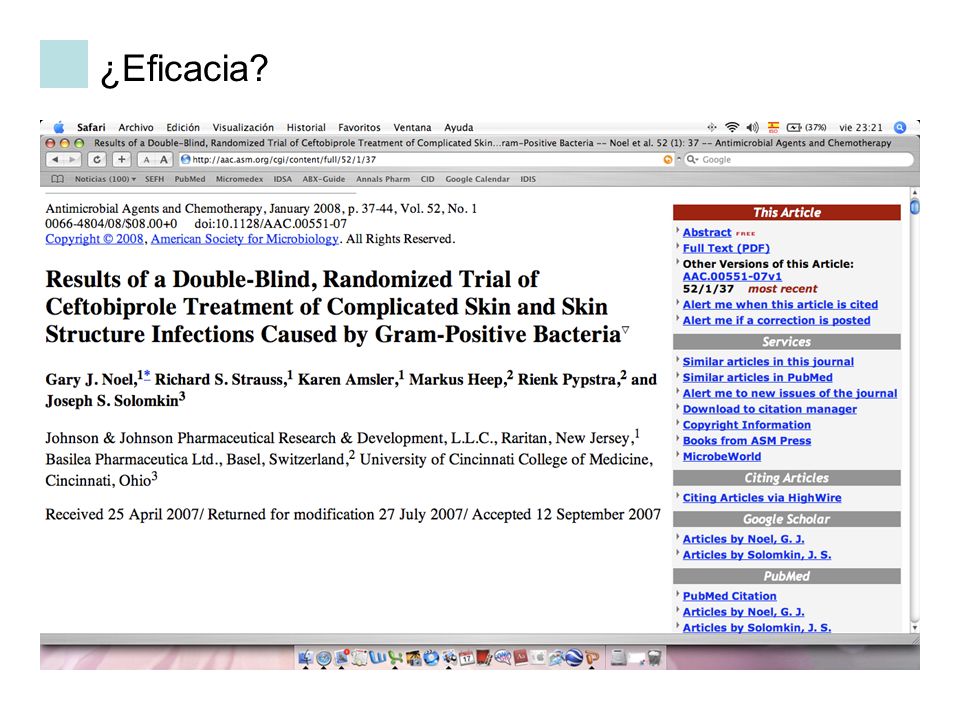Open the Visualización menu

point(243,127)
